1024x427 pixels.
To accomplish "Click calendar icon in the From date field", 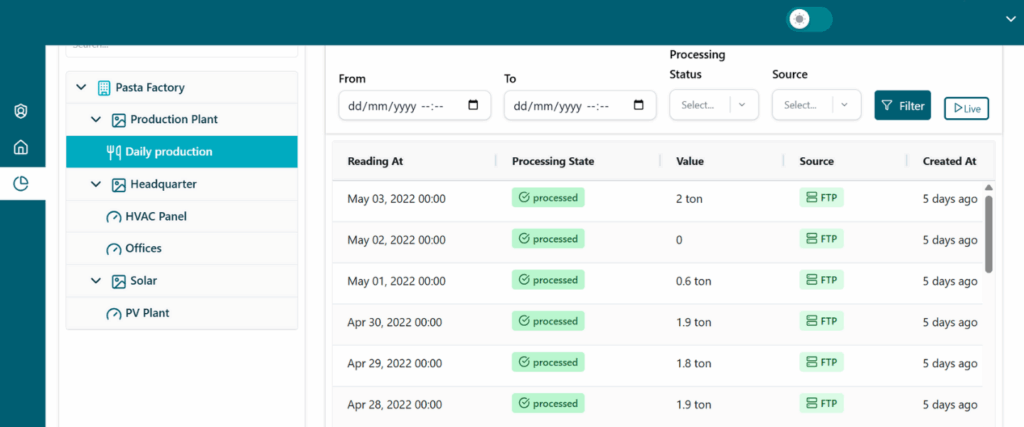I will (x=473, y=105).
